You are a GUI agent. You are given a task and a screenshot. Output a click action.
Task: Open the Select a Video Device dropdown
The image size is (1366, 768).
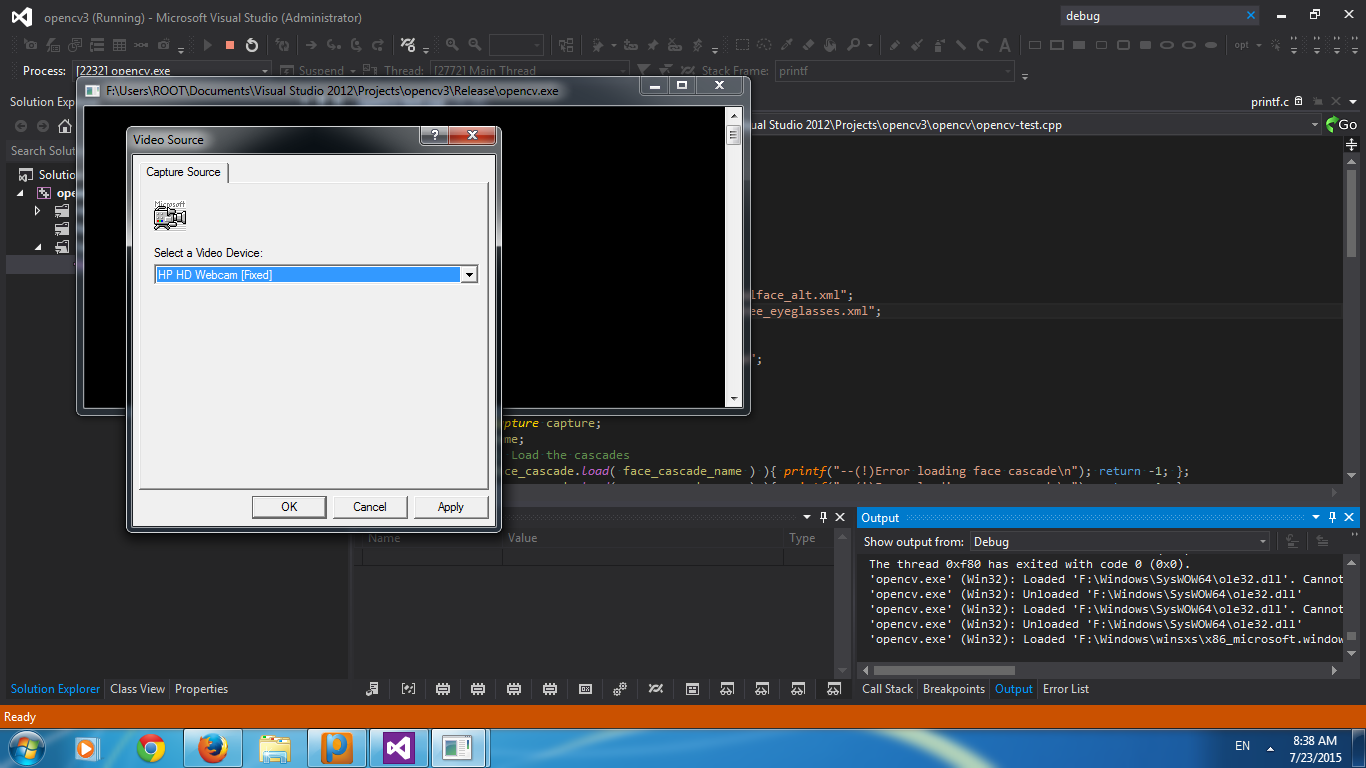pyautogui.click(x=468, y=275)
